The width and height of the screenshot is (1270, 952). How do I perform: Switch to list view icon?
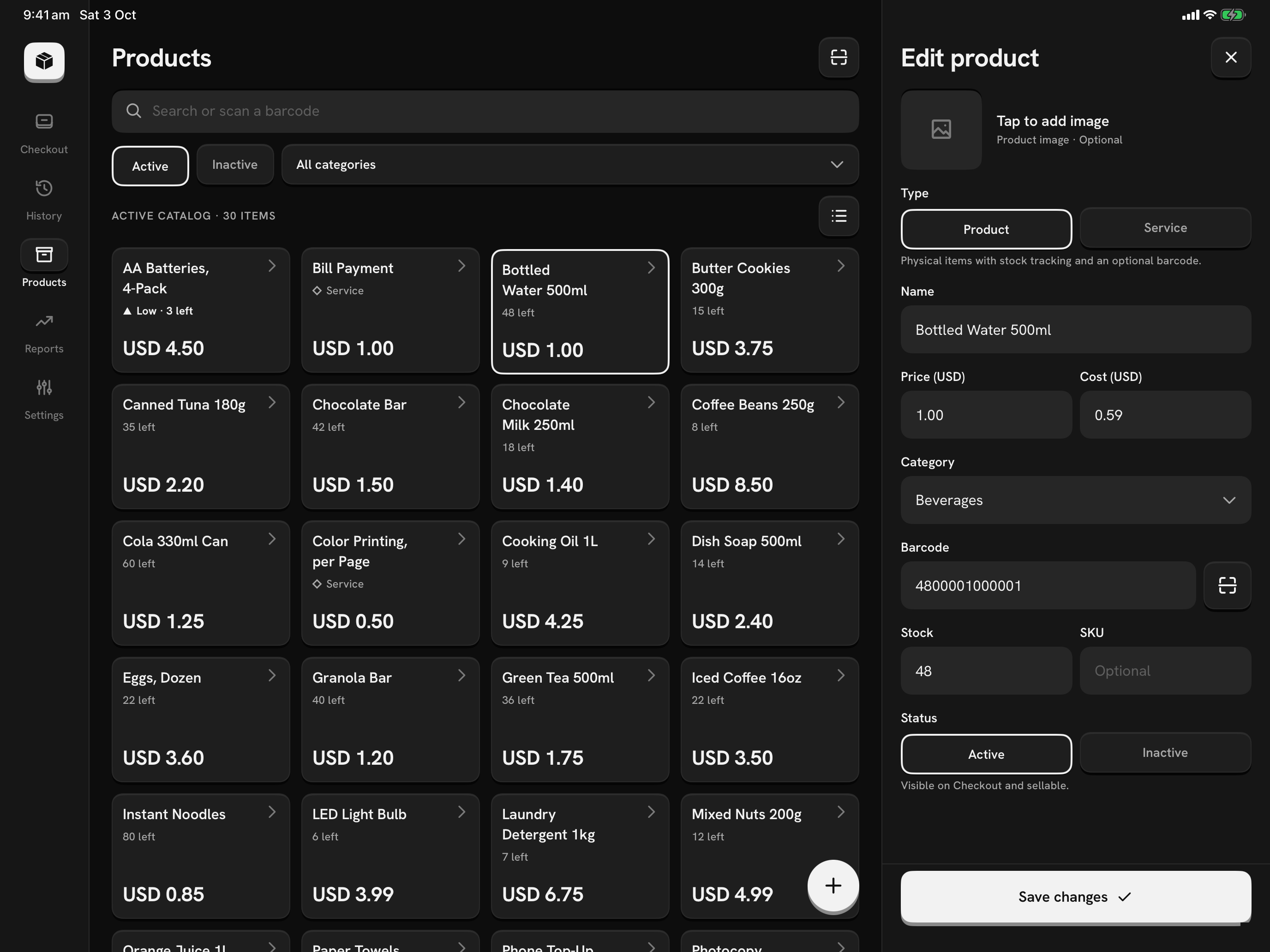pyautogui.click(x=839, y=216)
